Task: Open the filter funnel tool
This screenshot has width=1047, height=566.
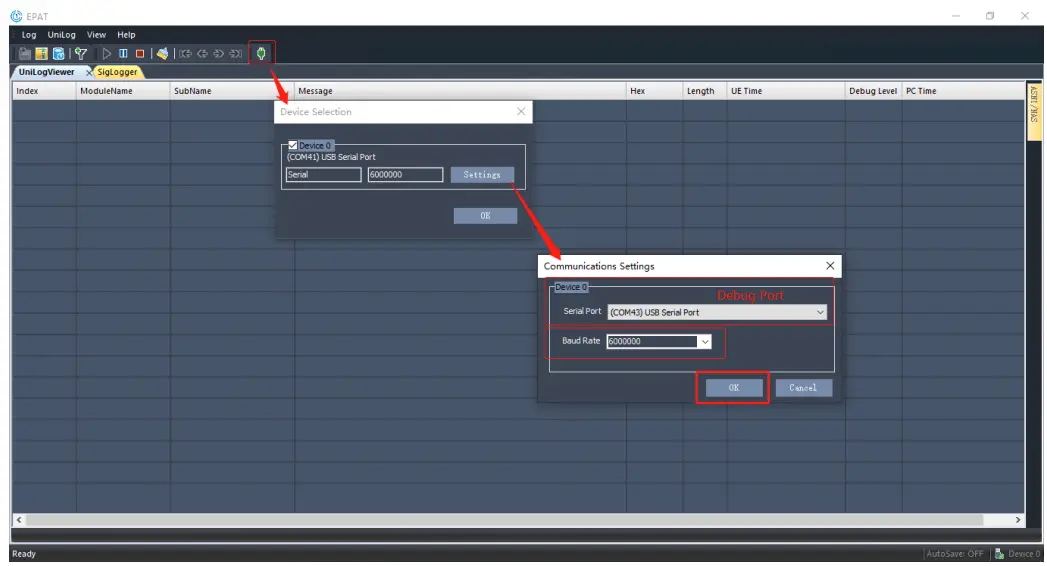Action: coord(81,53)
